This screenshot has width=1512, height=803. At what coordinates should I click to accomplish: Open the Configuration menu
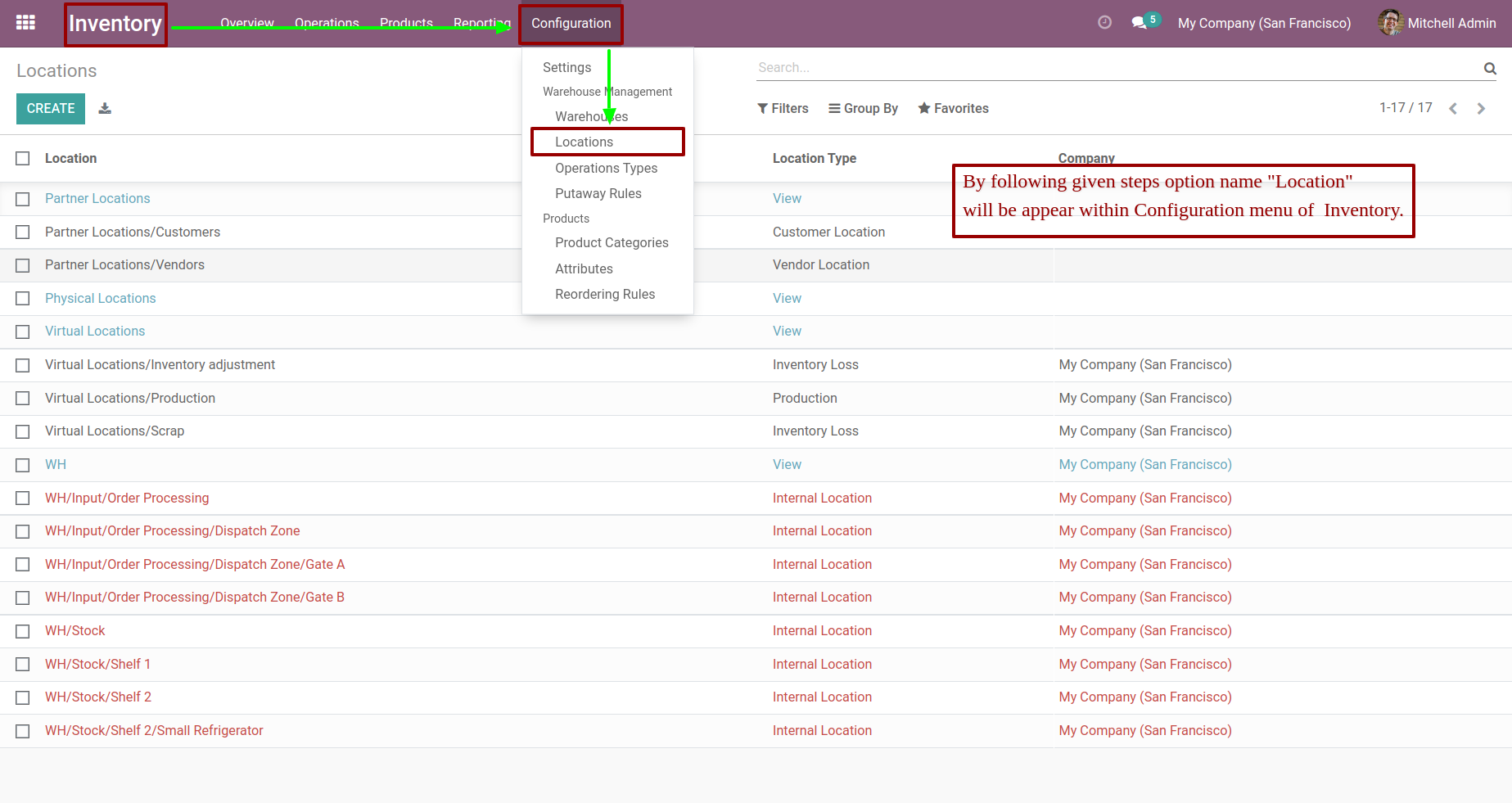pos(571,24)
